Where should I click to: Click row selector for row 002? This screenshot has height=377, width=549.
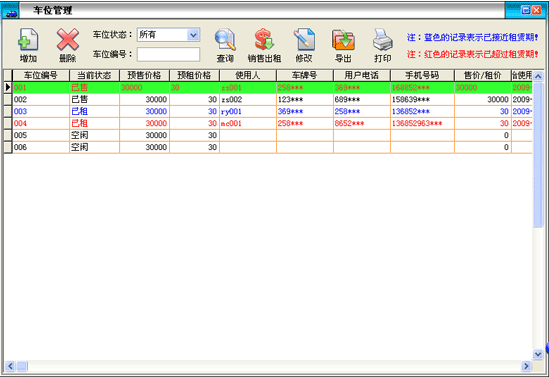tap(8, 99)
